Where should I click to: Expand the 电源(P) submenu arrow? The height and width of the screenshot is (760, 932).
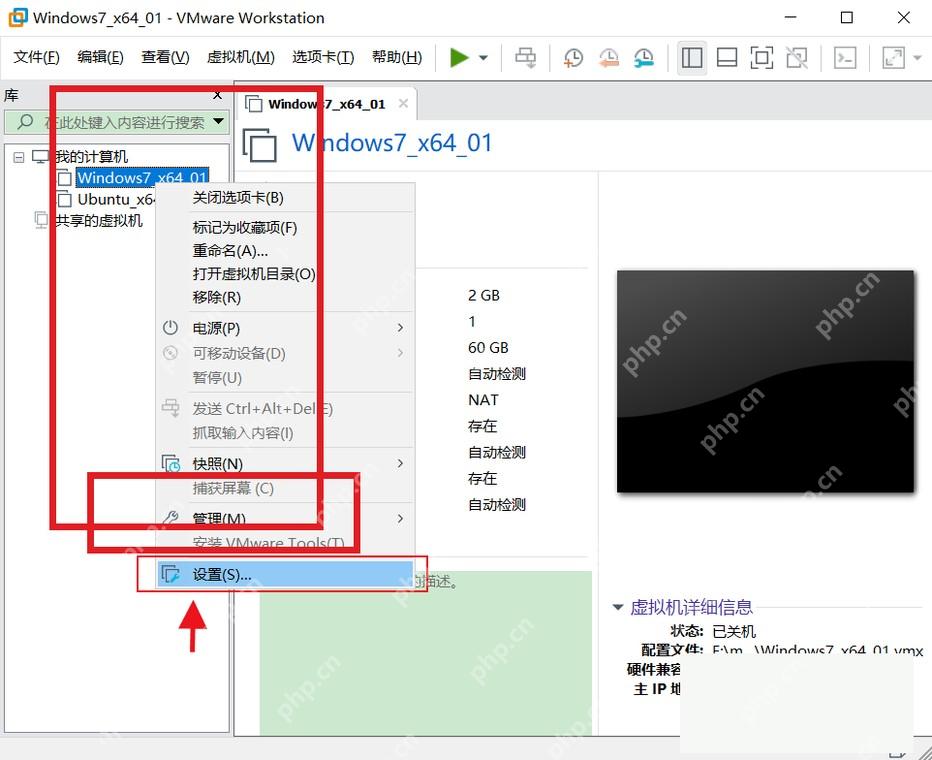(x=401, y=328)
